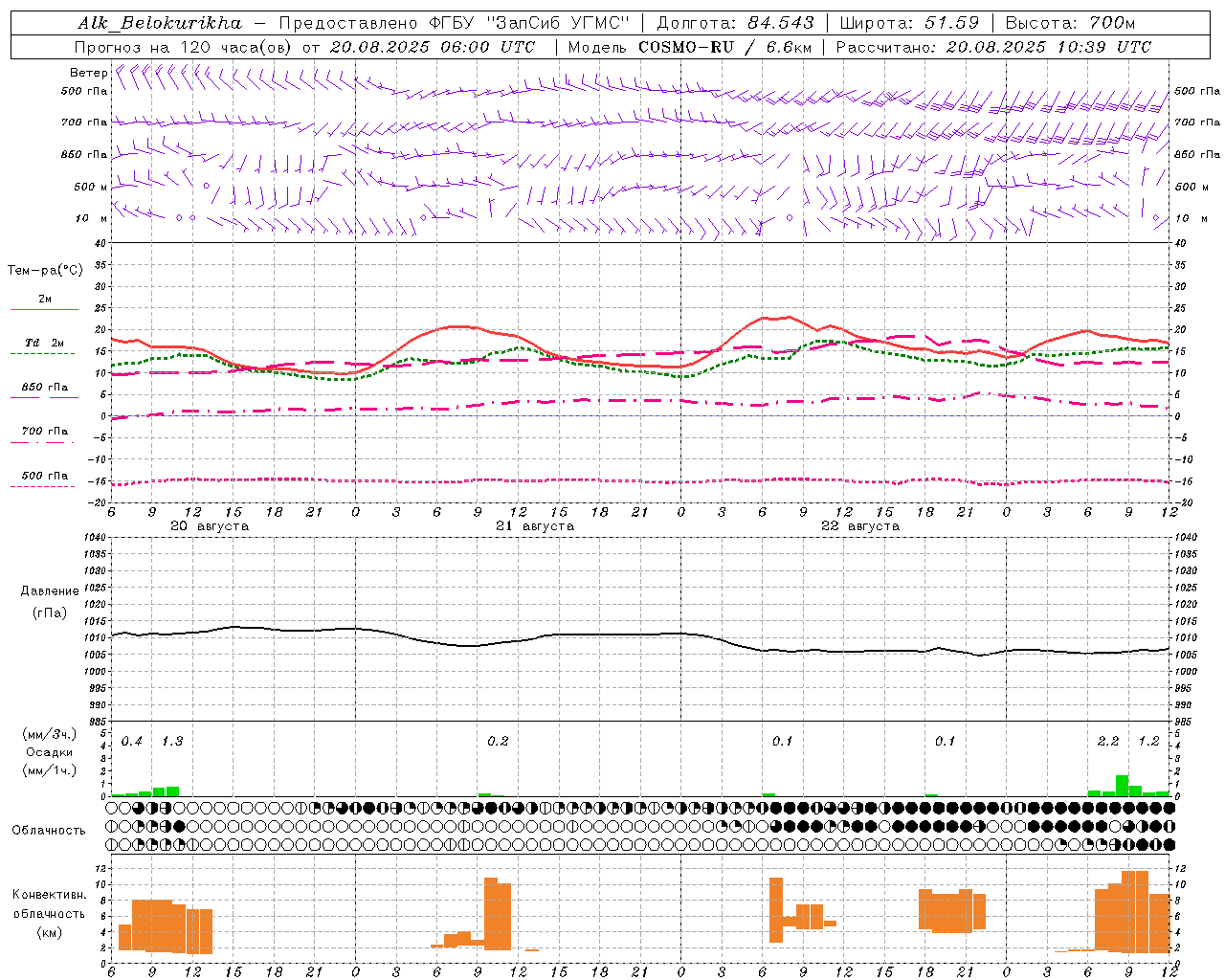Select the (км) unit label

50,932
